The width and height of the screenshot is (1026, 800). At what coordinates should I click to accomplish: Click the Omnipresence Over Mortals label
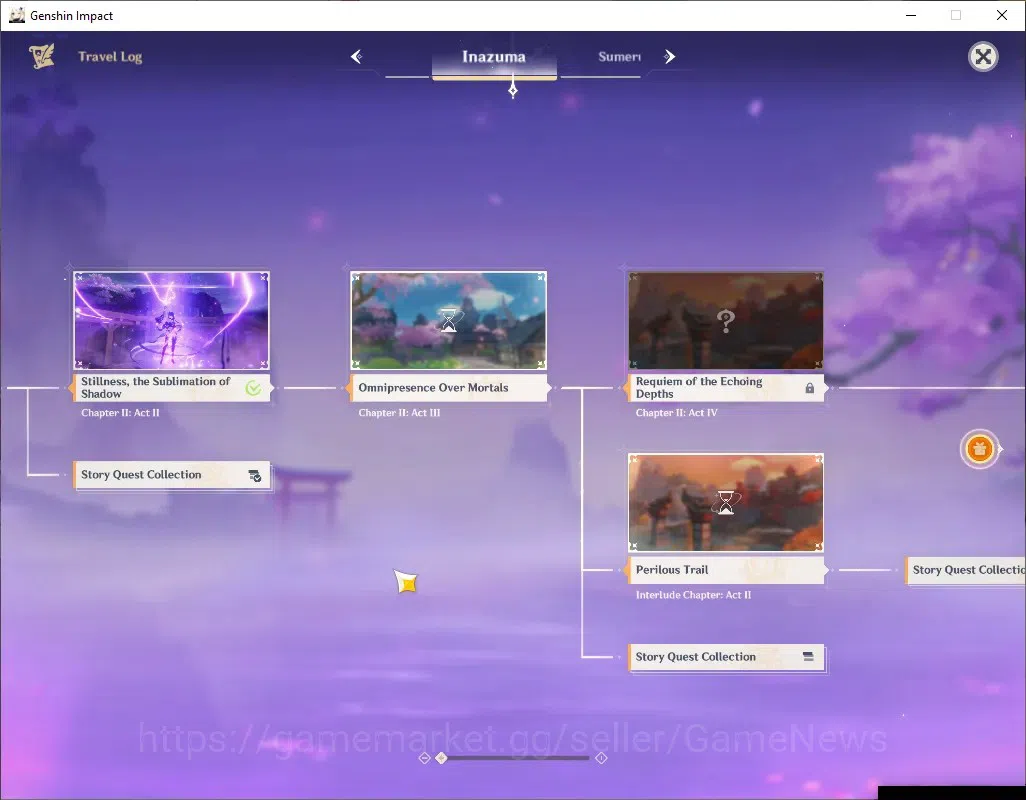pyautogui.click(x=449, y=388)
